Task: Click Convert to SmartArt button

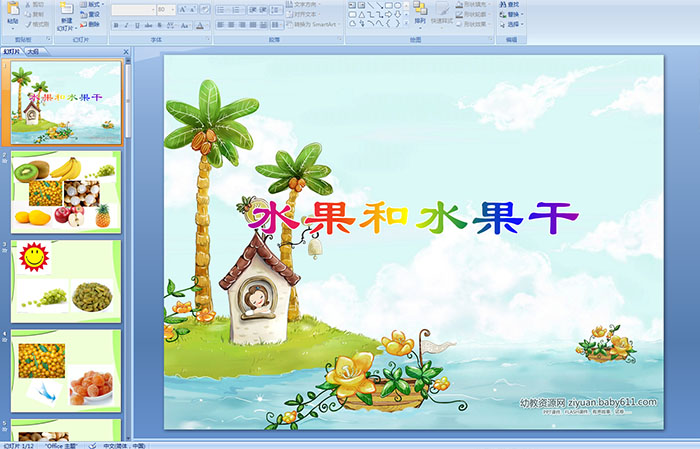Action: (x=314, y=24)
